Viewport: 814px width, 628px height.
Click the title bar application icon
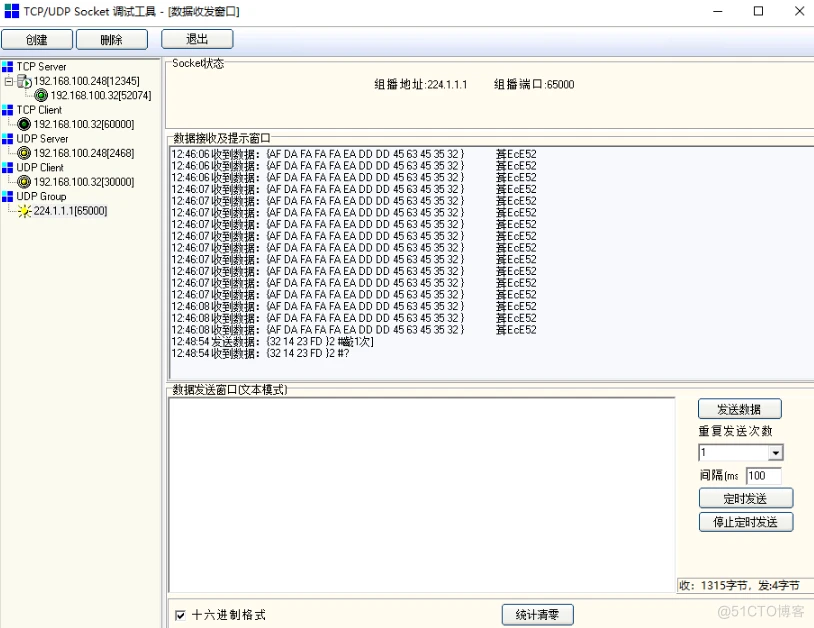pyautogui.click(x=13, y=11)
